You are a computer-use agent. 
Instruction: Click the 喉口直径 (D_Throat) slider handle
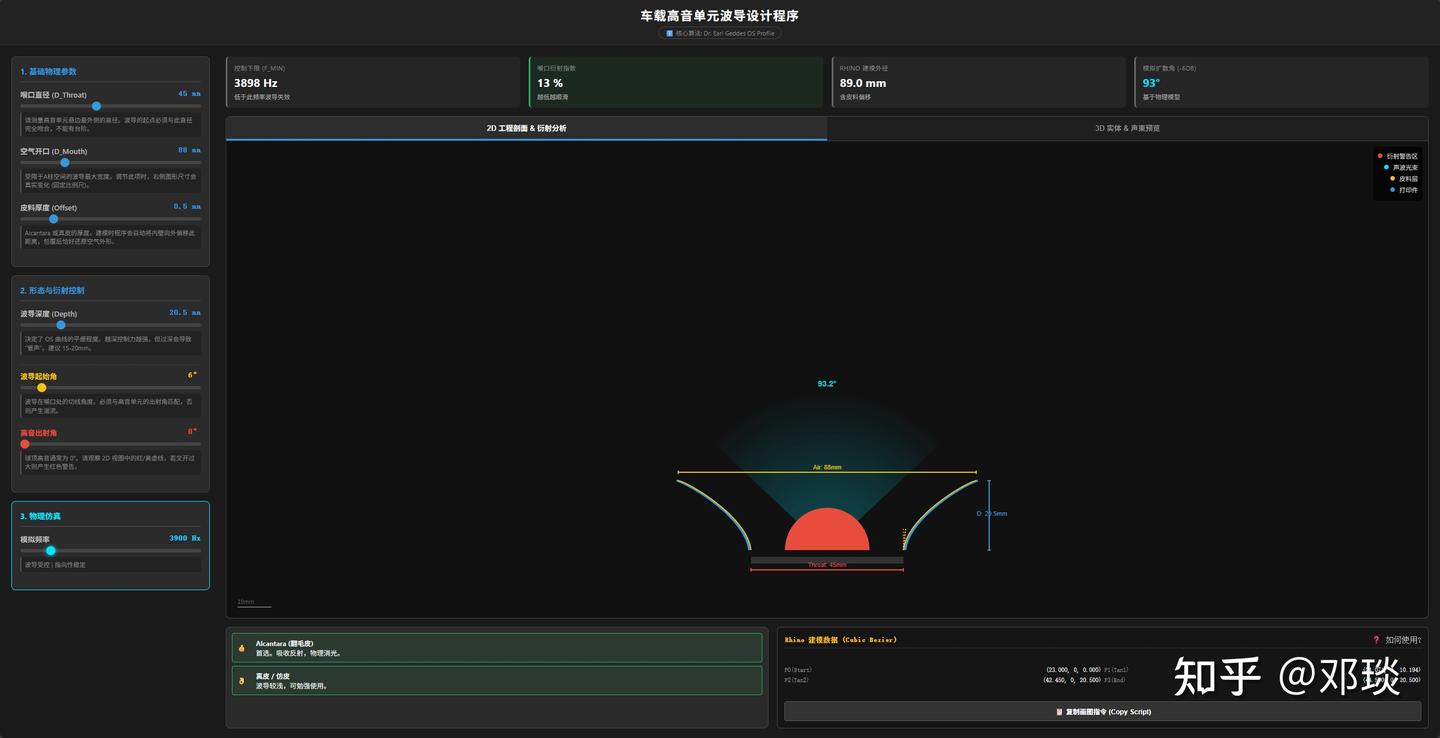point(96,106)
